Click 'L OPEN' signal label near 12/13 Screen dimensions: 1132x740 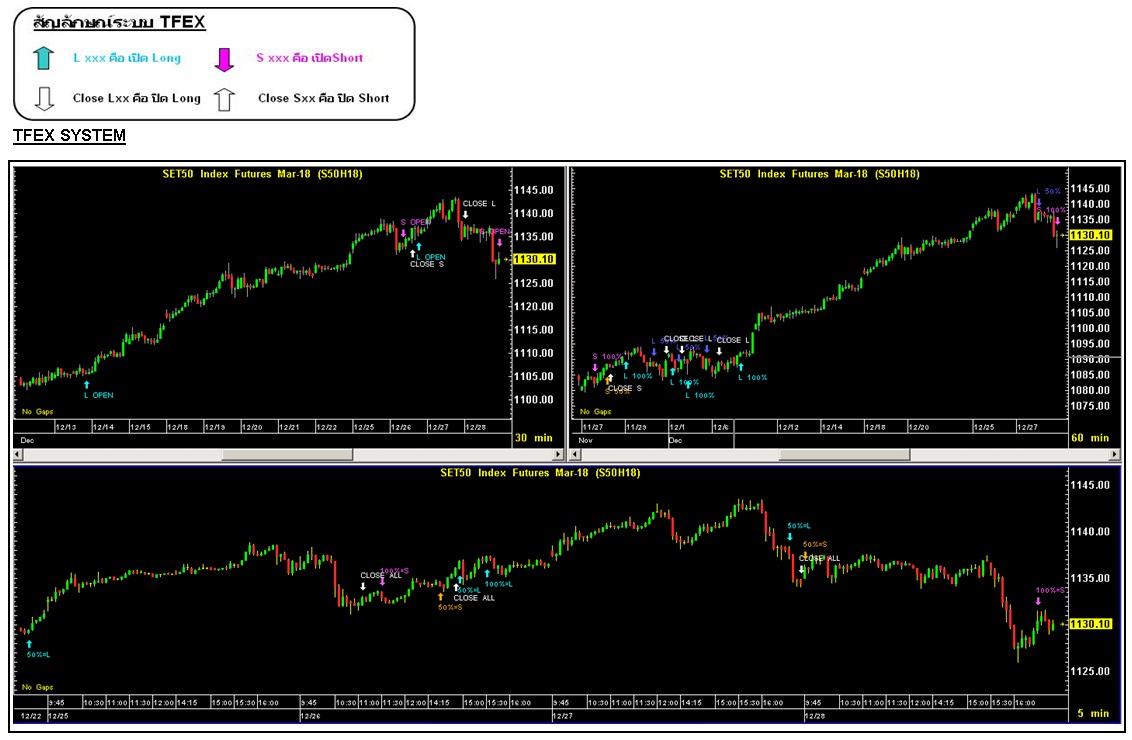[98, 396]
